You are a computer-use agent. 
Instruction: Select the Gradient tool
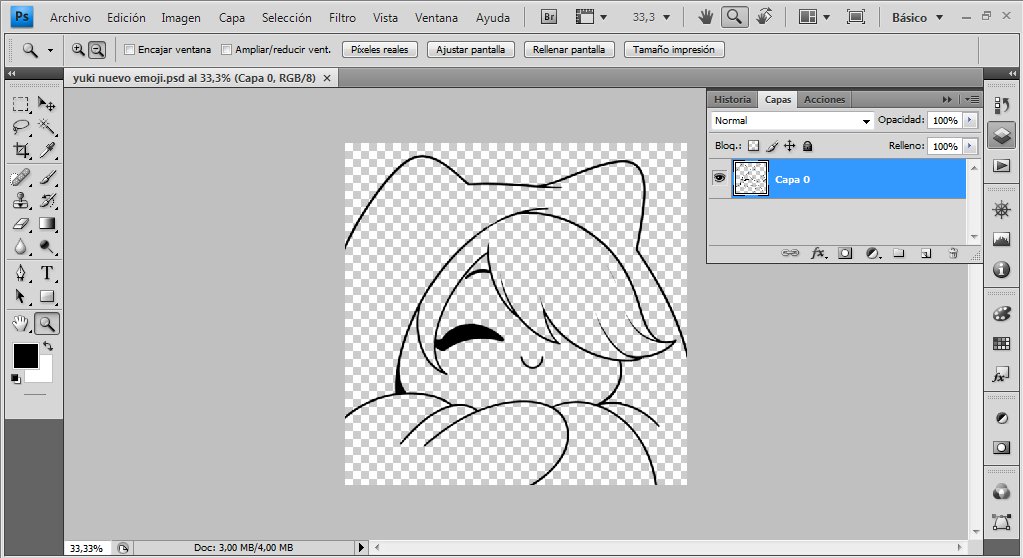pos(46,224)
